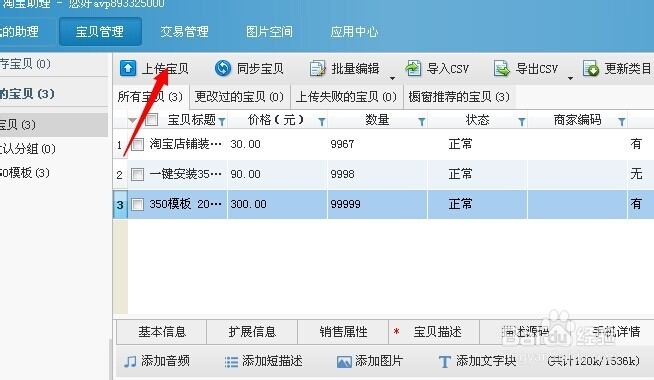Click the 同步宝贝 button label
The image size is (654, 380).
click(x=260, y=69)
